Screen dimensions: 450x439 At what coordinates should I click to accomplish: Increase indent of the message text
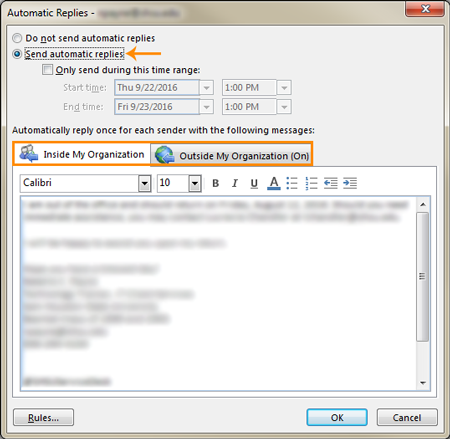pyautogui.click(x=350, y=183)
